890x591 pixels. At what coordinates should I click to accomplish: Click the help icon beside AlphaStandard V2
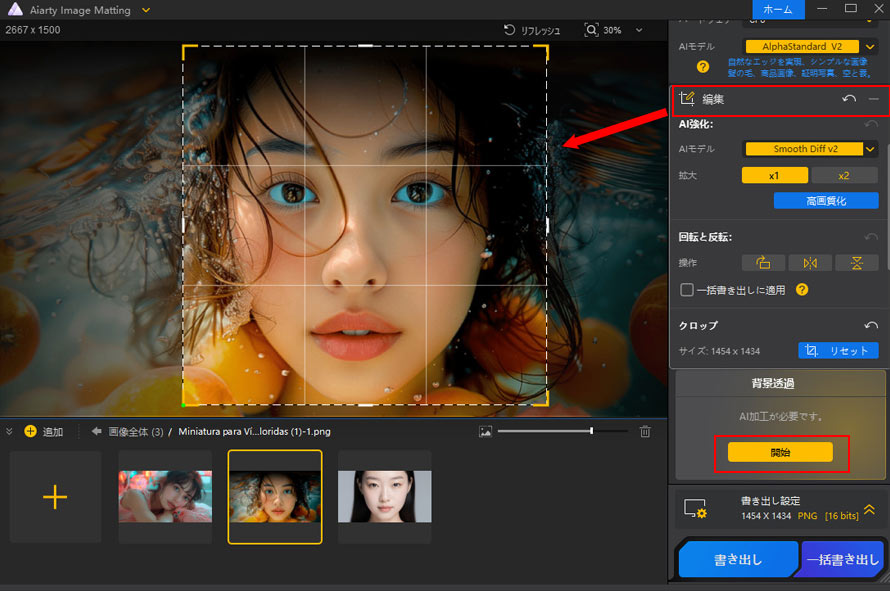[700, 67]
